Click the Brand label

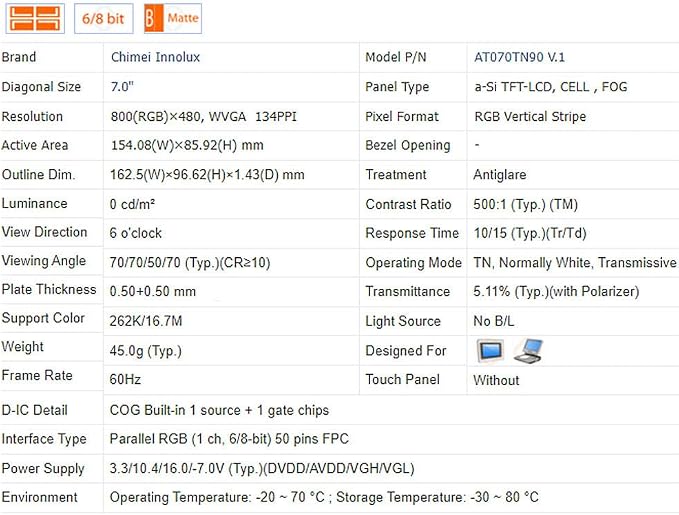click(x=19, y=57)
